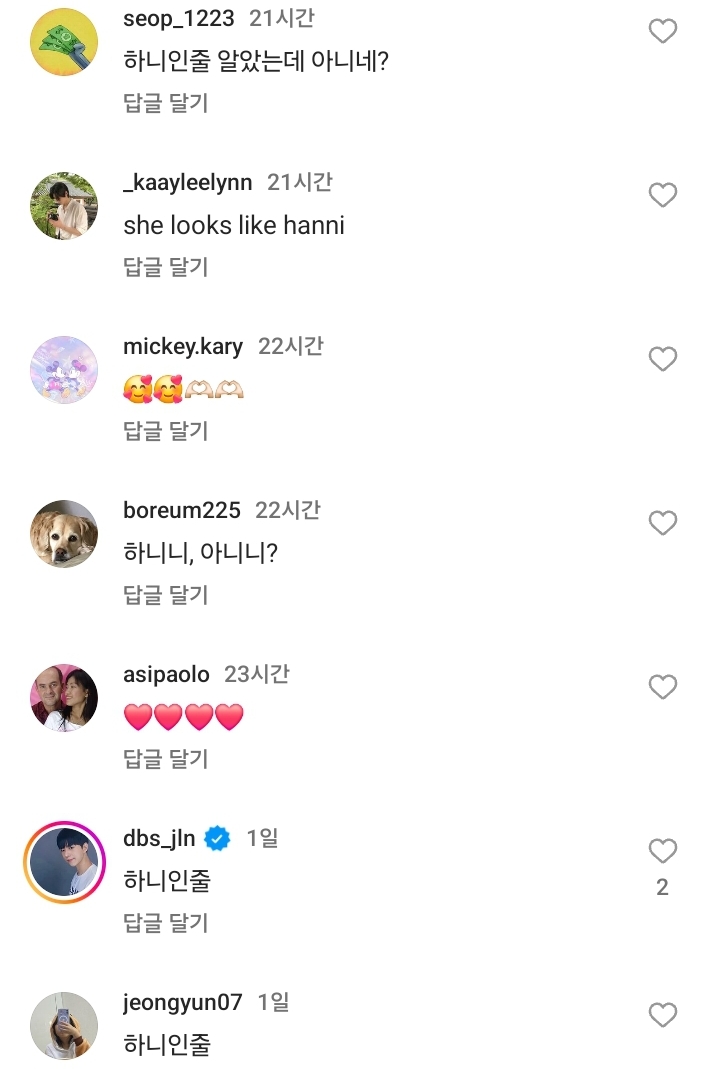
Task: View the like count on dbs_jln's comment
Action: (x=662, y=887)
